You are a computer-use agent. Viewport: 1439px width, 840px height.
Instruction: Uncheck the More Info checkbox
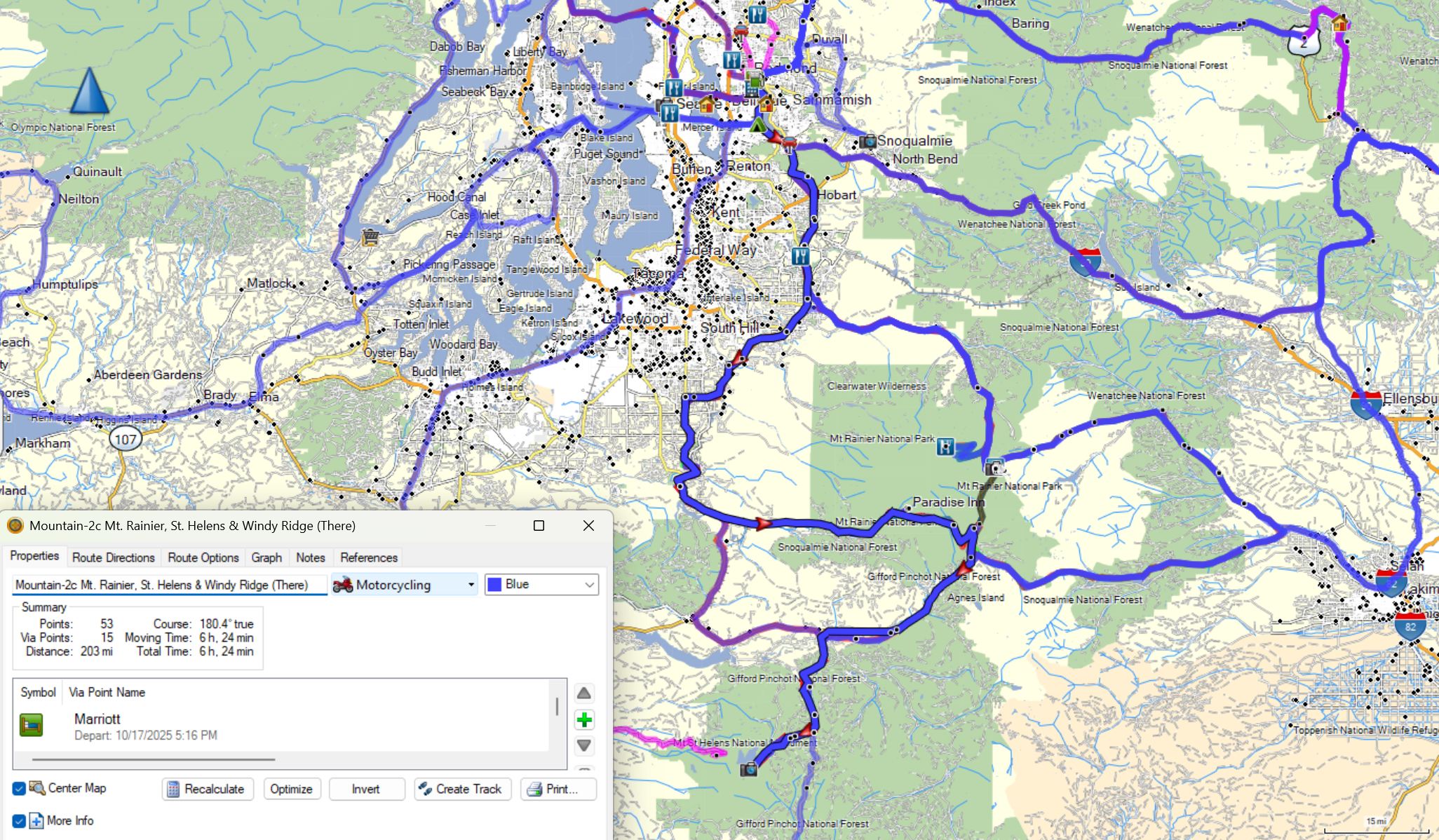point(19,821)
